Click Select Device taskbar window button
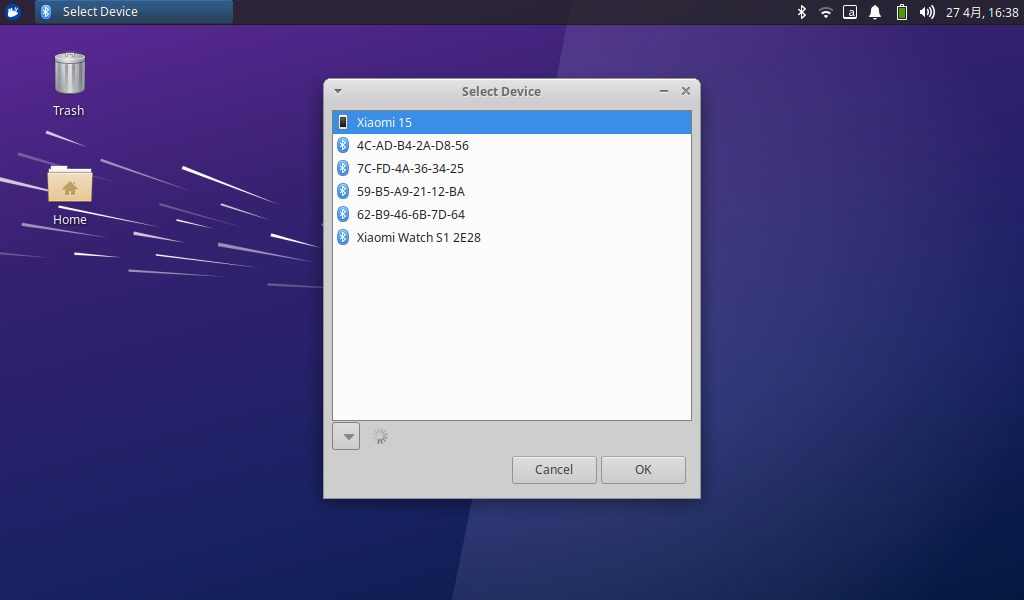The width and height of the screenshot is (1024, 600). click(134, 12)
